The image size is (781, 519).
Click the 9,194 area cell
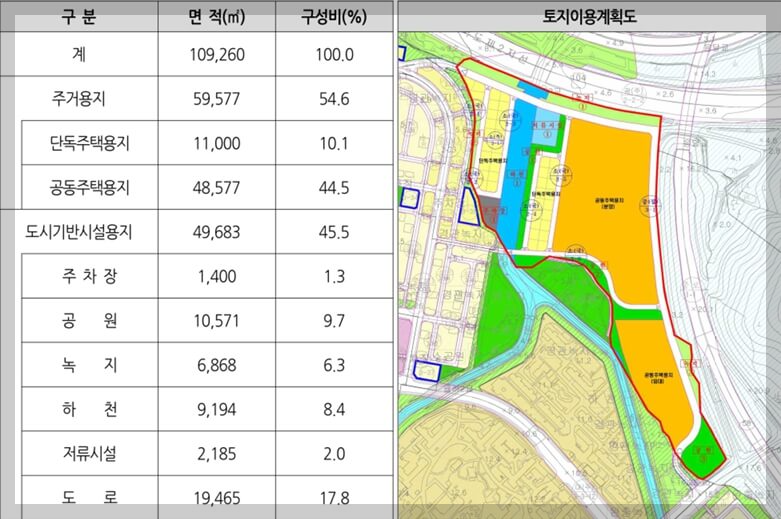(x=217, y=409)
